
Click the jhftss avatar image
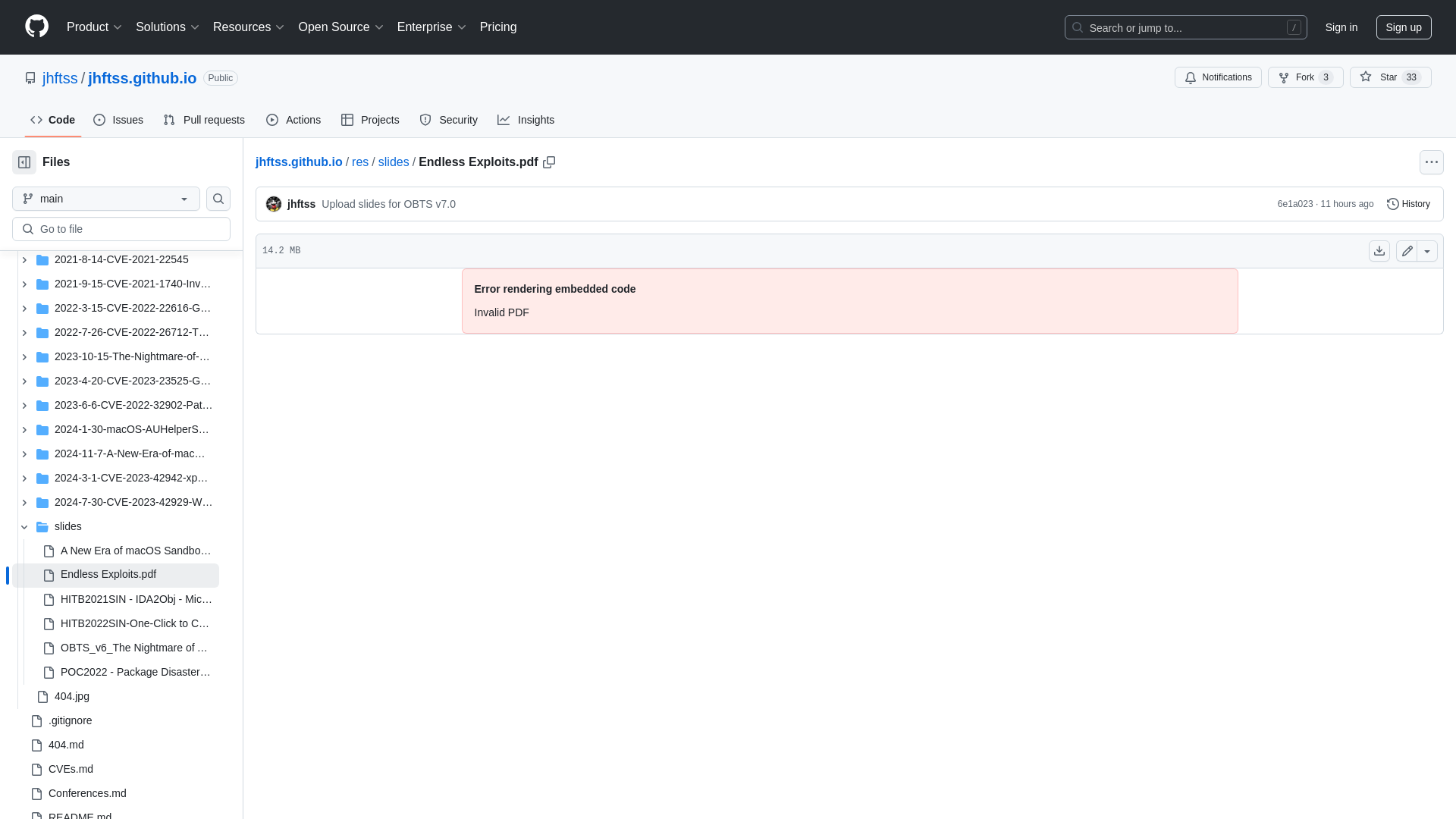pyautogui.click(x=274, y=204)
